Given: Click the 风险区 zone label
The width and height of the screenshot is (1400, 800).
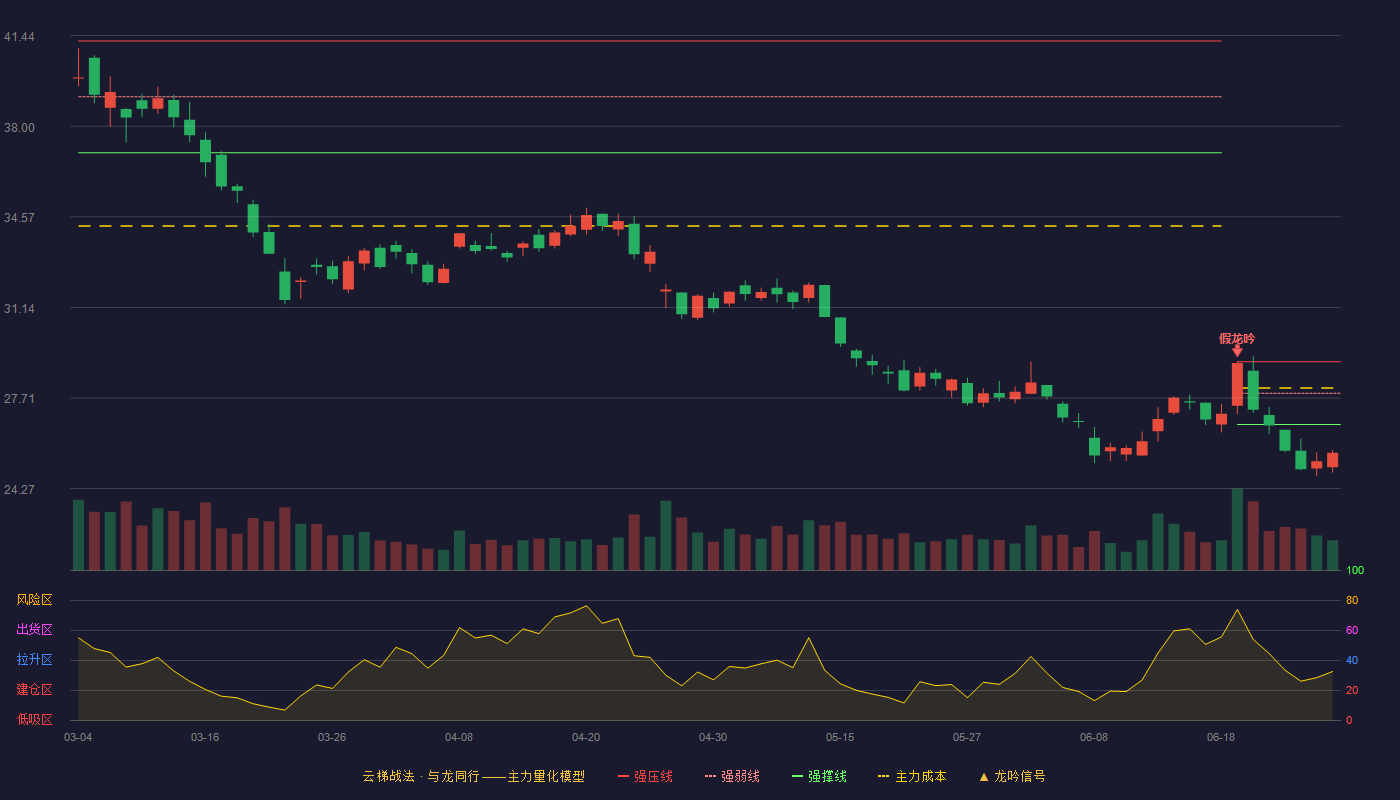Looking at the screenshot, I should pyautogui.click(x=34, y=600).
